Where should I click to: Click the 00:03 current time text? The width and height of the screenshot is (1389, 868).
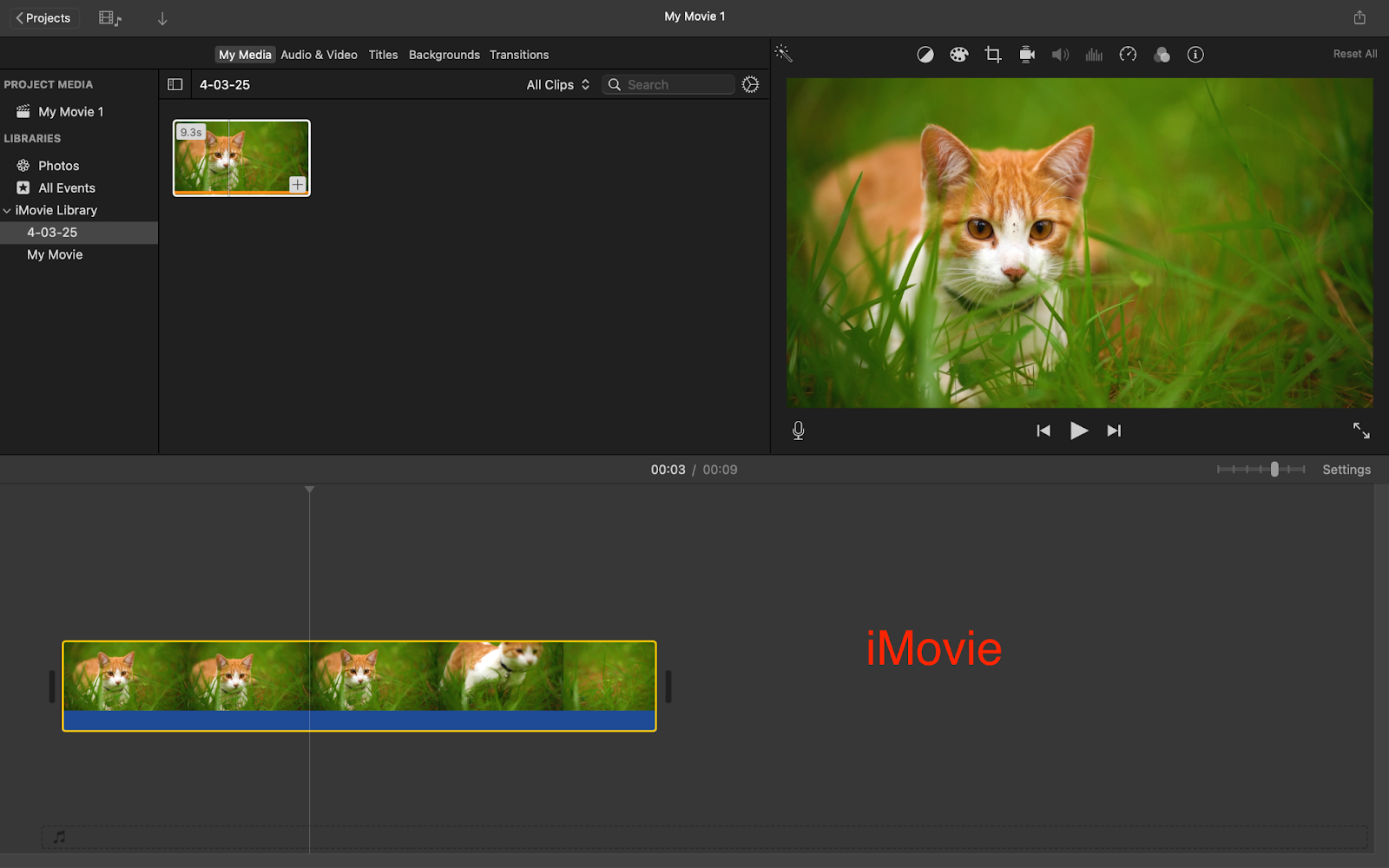pos(668,470)
